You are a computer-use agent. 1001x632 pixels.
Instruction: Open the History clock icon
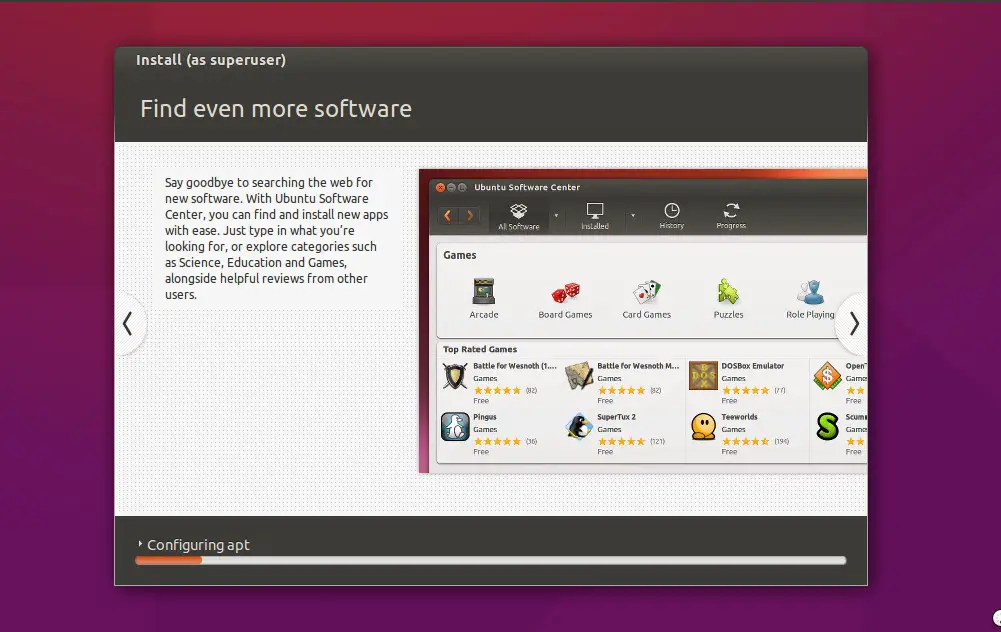[x=672, y=211]
